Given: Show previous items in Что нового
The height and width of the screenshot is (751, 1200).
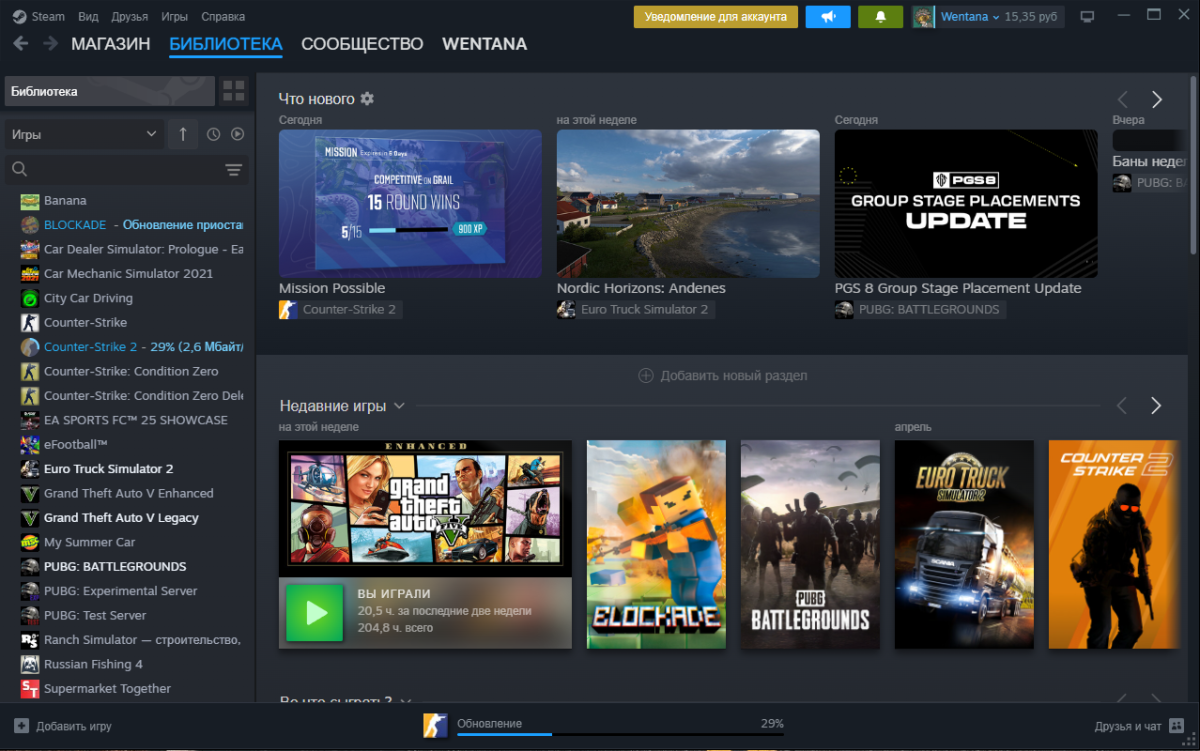Looking at the screenshot, I should pyautogui.click(x=1122, y=100).
